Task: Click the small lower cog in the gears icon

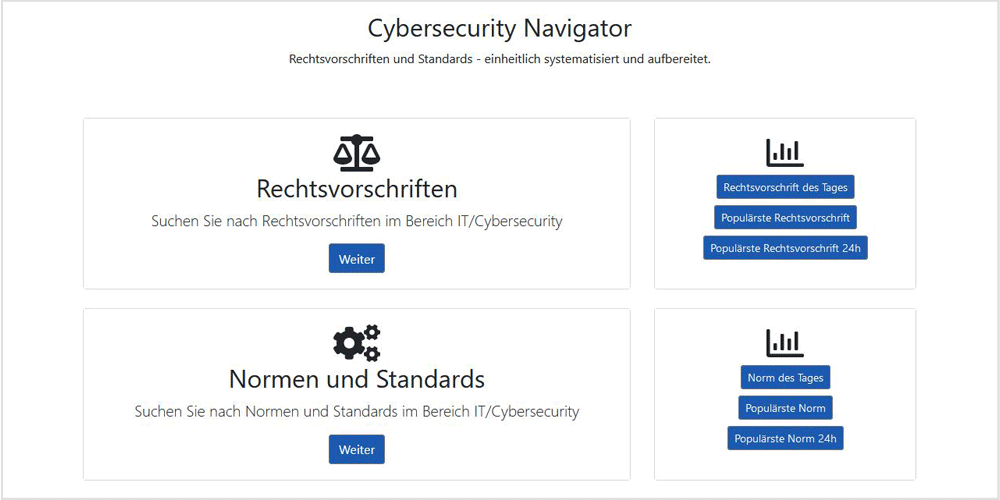Action: (372, 354)
